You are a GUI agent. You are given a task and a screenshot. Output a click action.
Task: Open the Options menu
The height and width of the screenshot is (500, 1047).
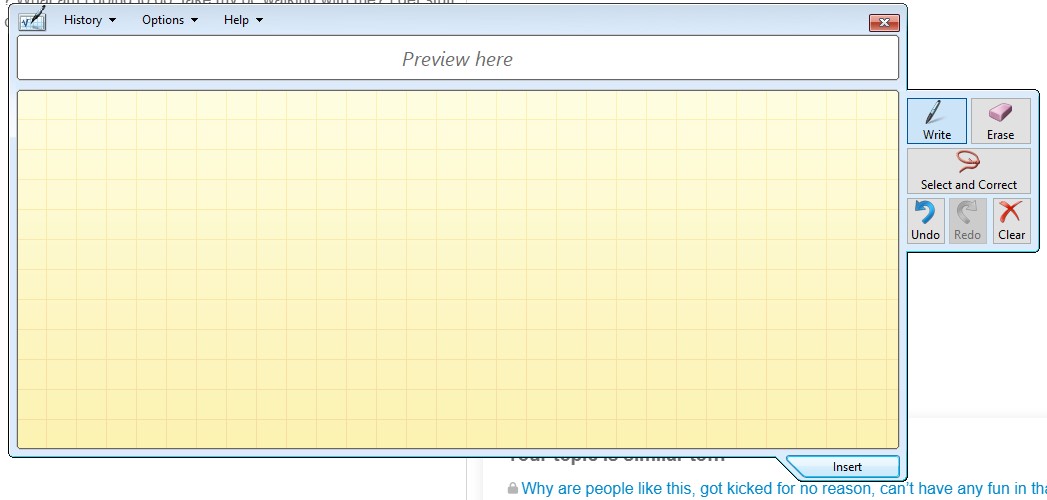(162, 20)
